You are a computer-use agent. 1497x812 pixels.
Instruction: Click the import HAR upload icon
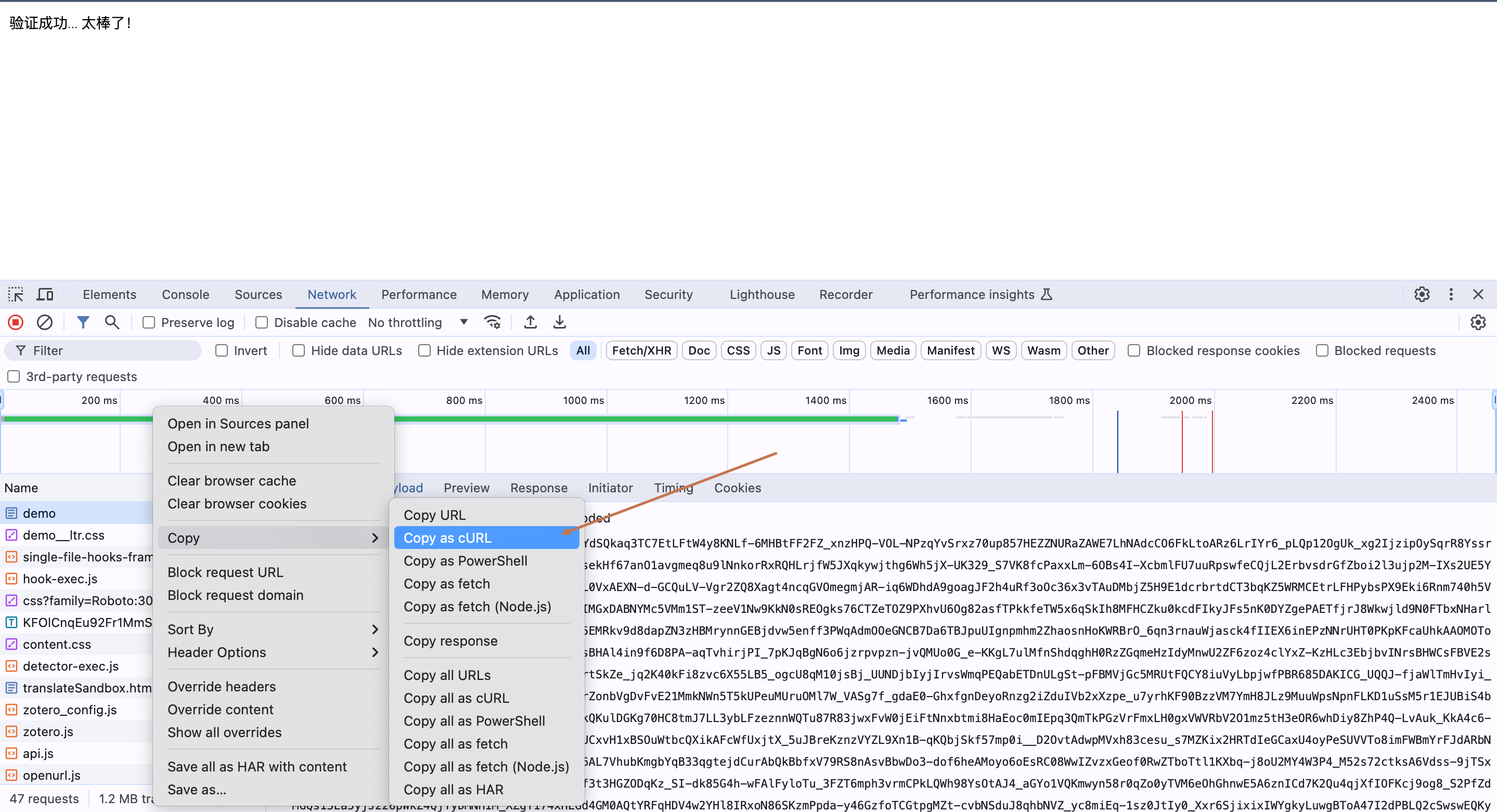(530, 322)
